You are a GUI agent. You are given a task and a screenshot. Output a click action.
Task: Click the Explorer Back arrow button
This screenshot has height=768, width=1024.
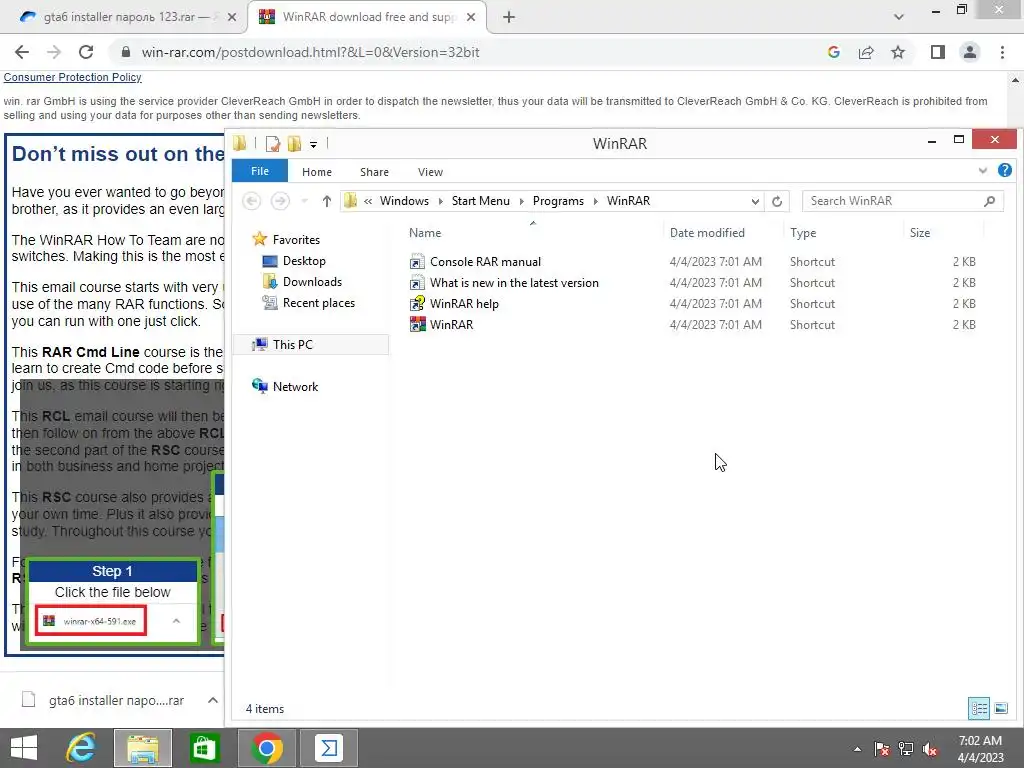[251, 201]
